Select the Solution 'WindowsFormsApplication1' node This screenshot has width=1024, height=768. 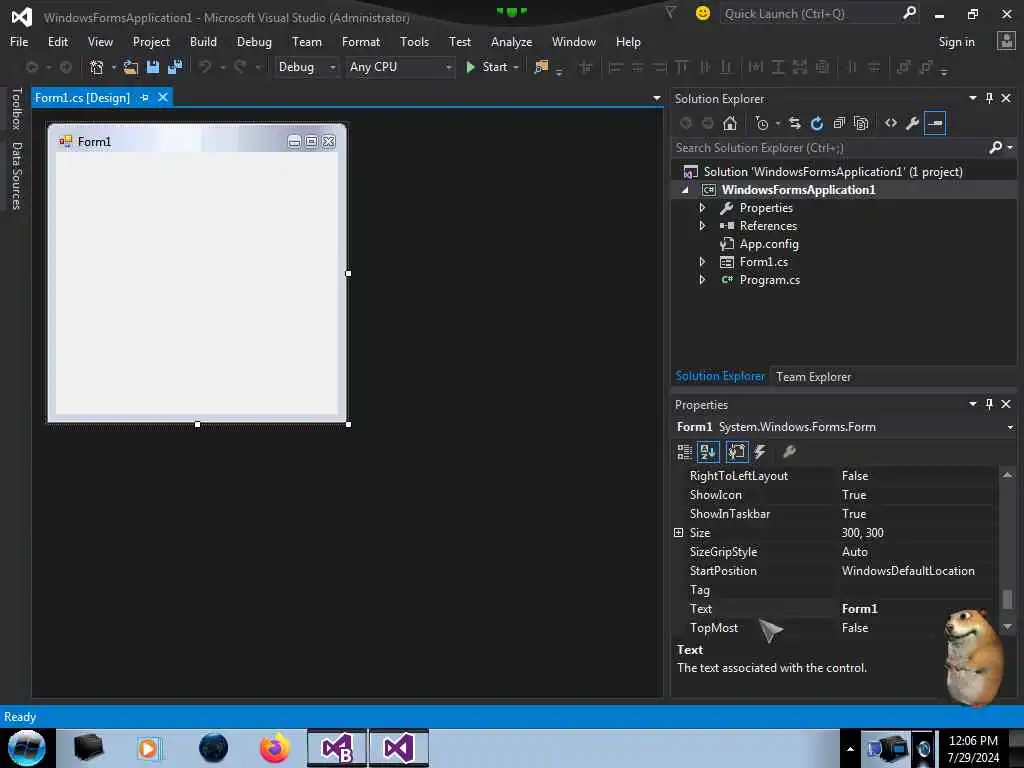coord(833,172)
